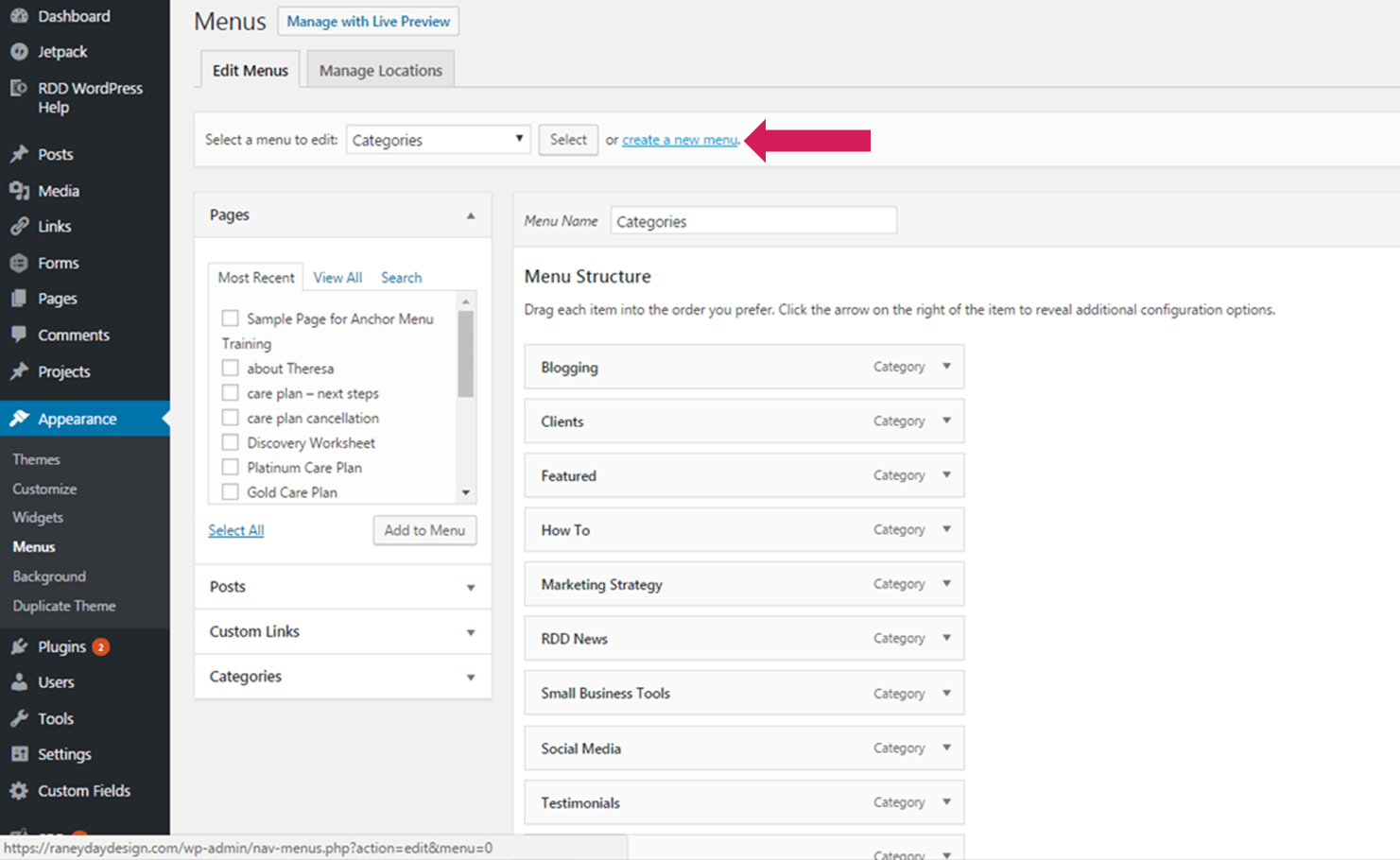This screenshot has height=860, width=1400.
Task: Click the Posts pushpin icon
Action: coord(19,154)
